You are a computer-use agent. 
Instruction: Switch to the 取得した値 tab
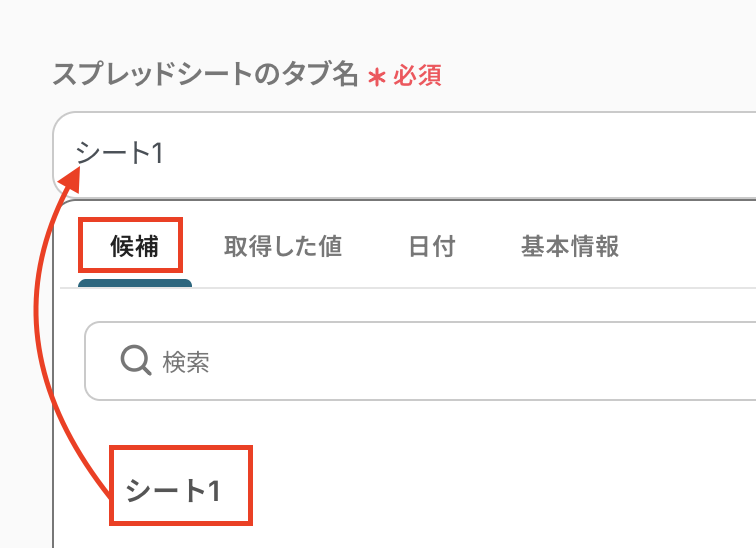(x=283, y=247)
